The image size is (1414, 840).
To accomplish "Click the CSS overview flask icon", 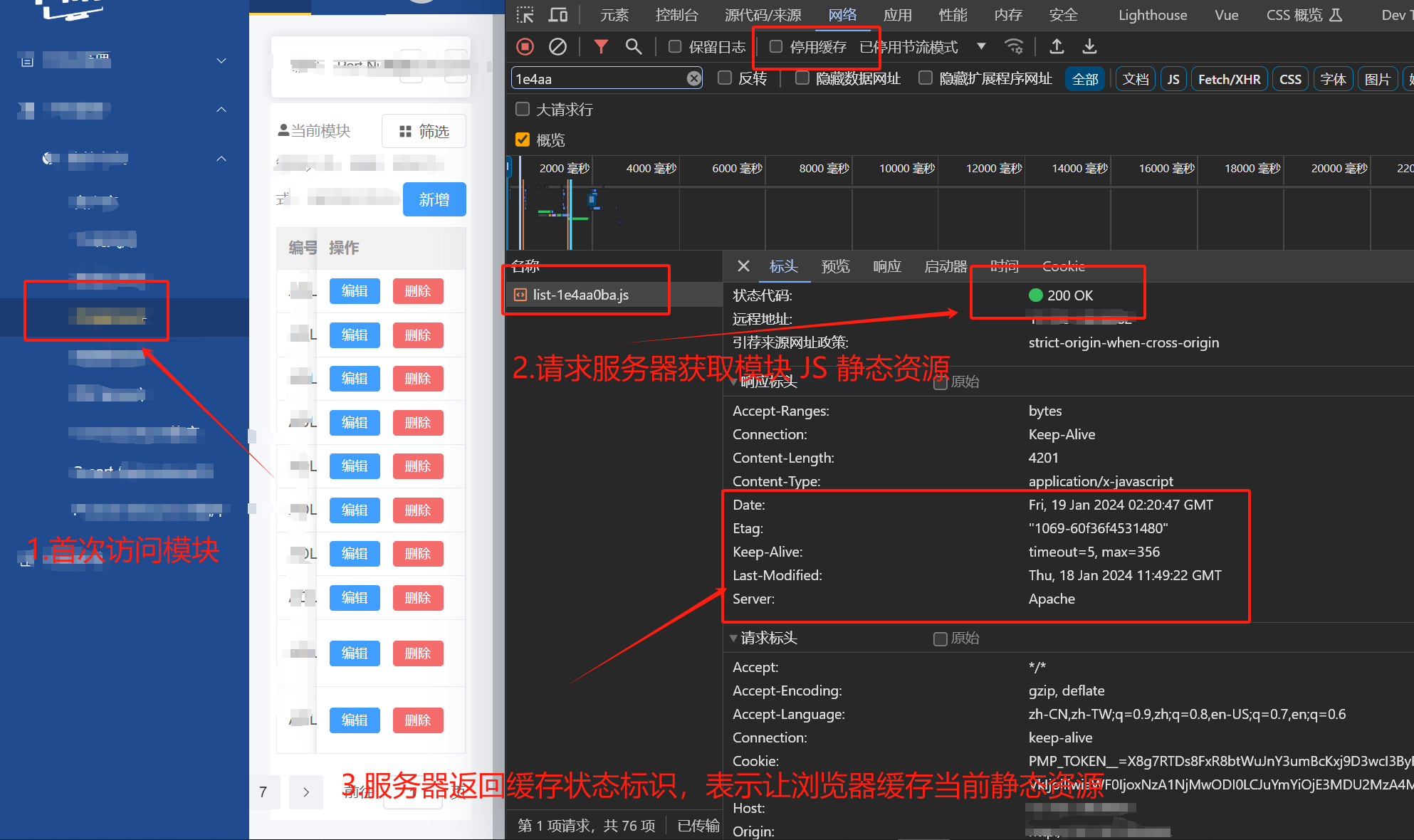I will tap(1336, 15).
